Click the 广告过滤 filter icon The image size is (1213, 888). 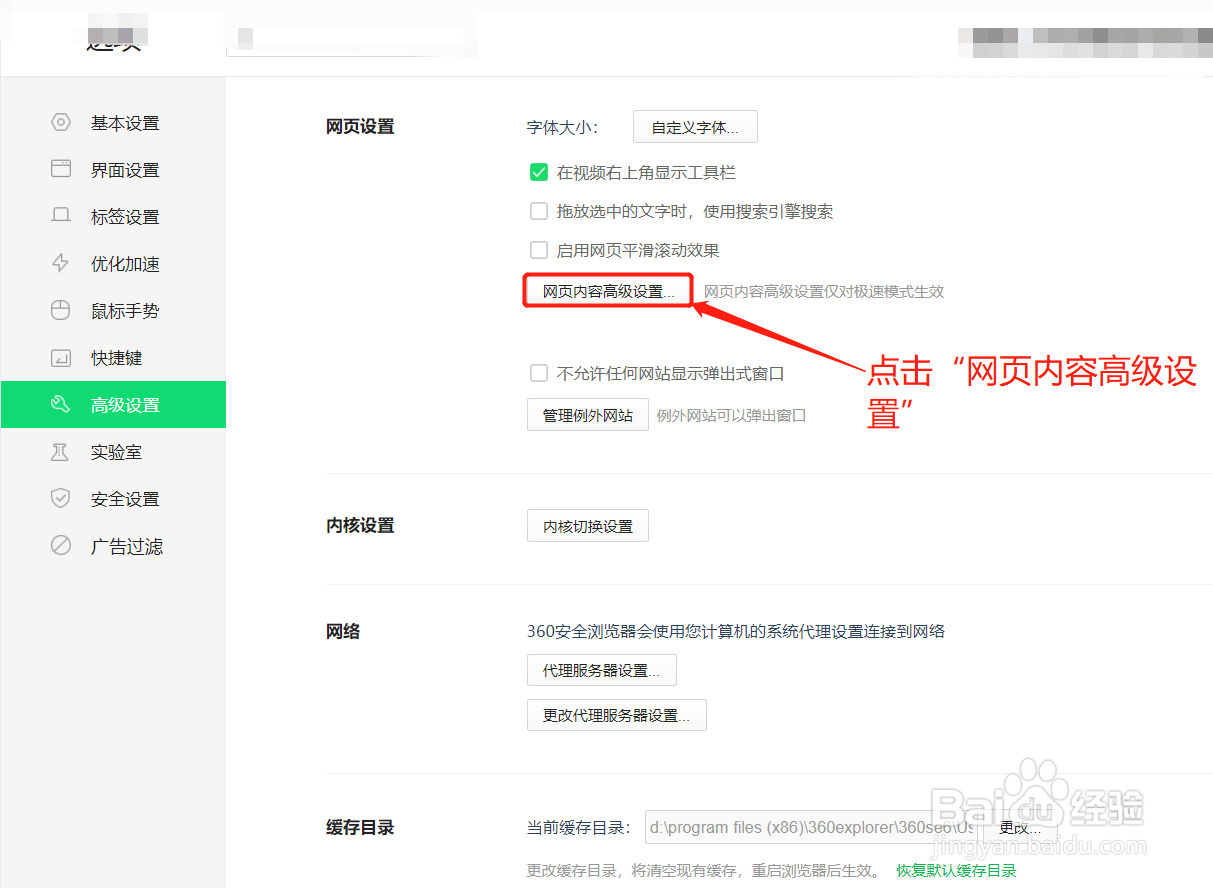60,545
